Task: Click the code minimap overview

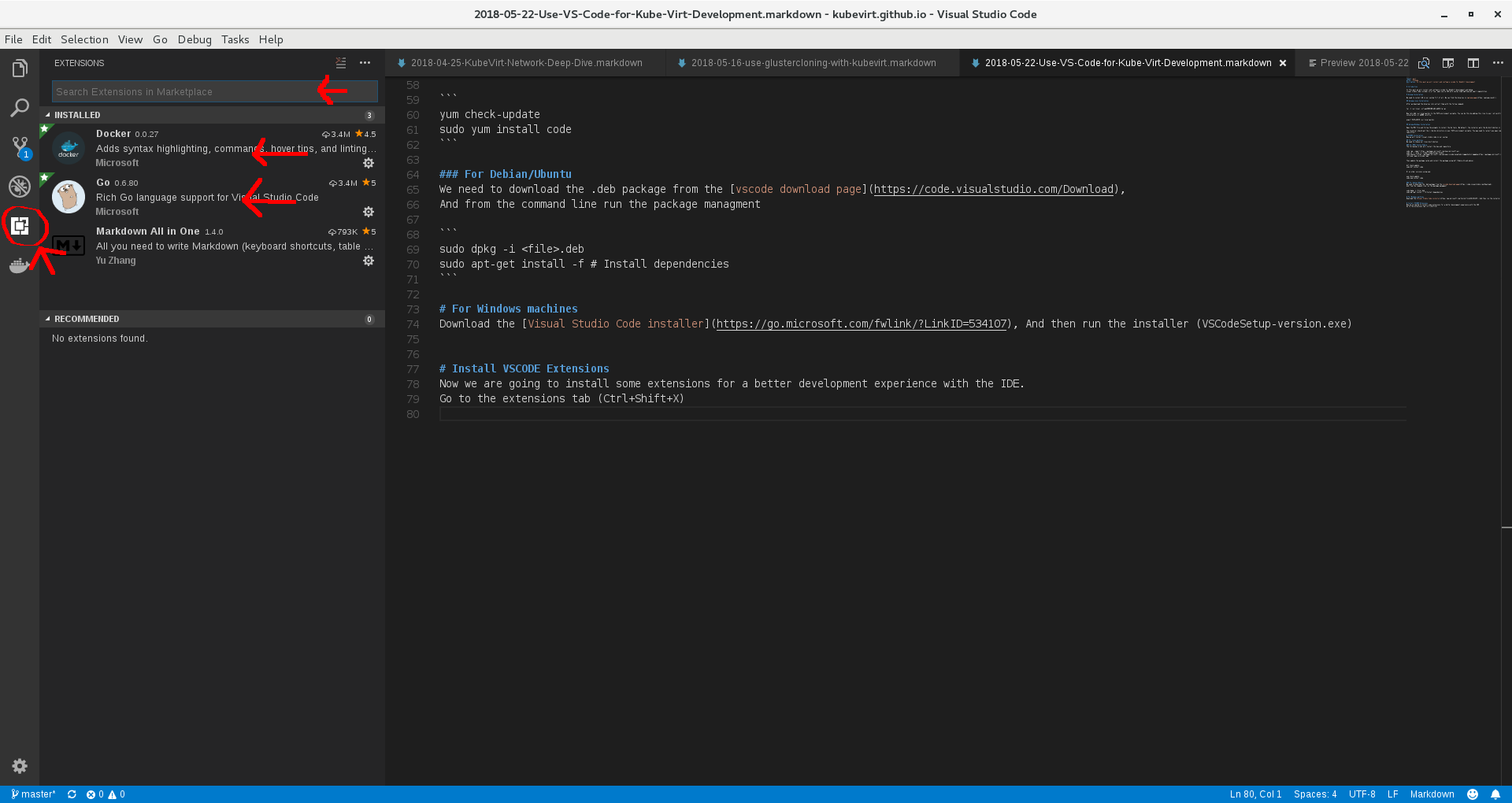Action: 1453,142
